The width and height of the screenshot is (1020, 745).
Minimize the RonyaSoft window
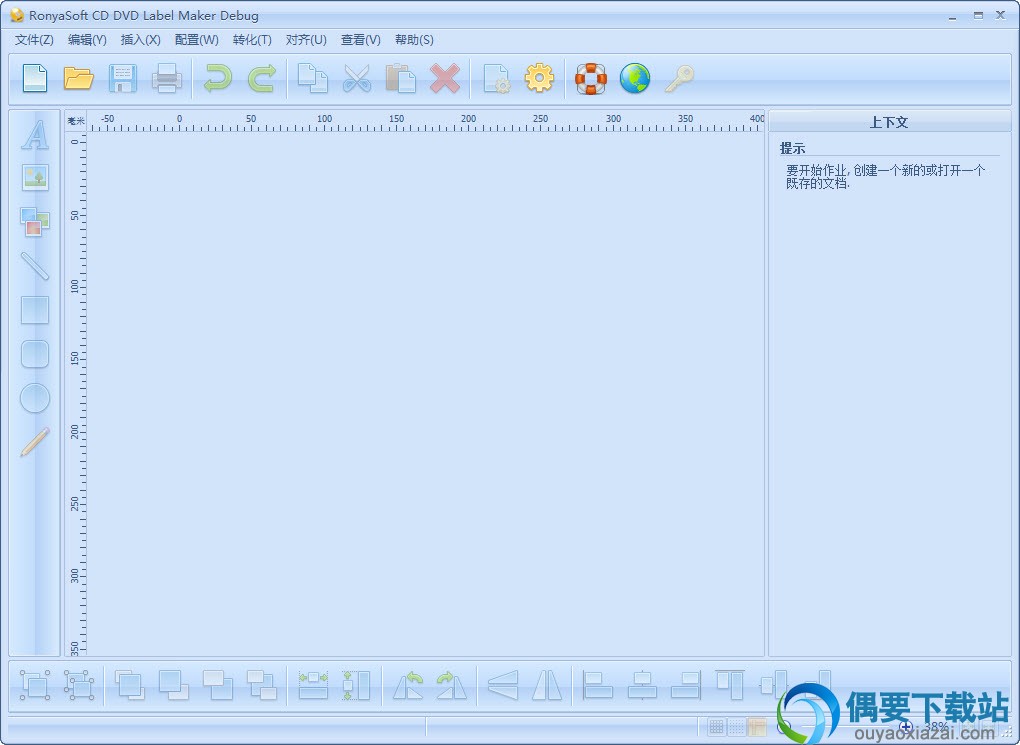[952, 16]
